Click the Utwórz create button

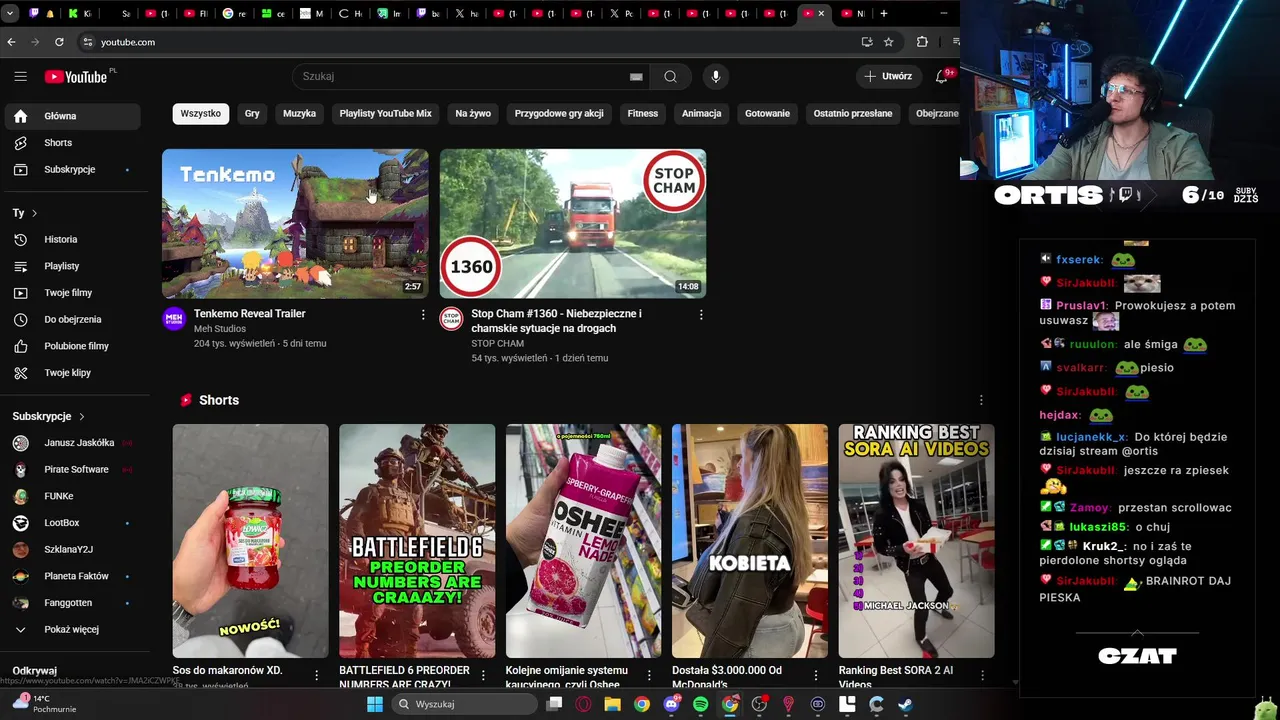pos(888,76)
